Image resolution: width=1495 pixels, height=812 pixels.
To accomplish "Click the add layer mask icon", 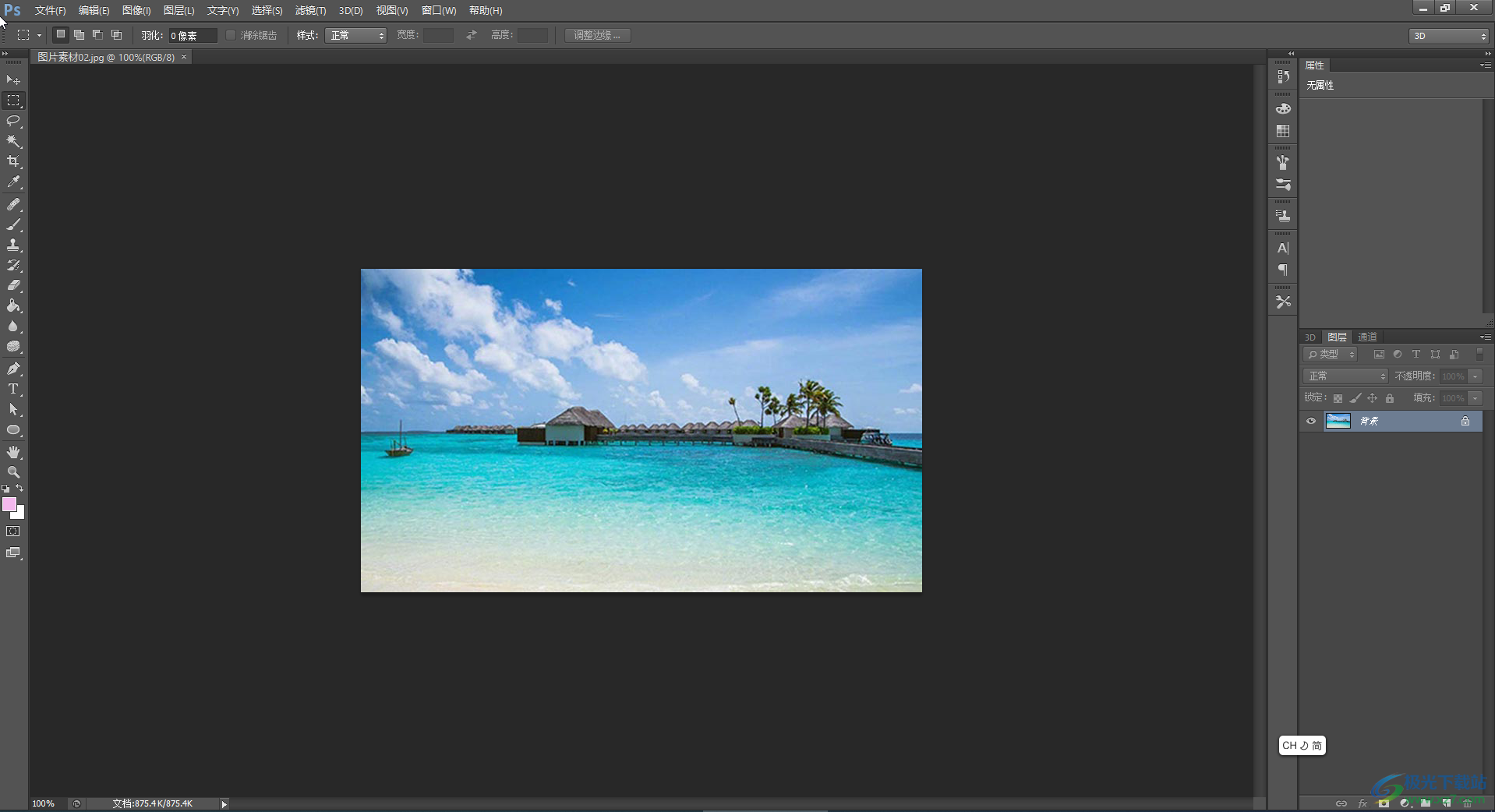I will (x=1384, y=803).
